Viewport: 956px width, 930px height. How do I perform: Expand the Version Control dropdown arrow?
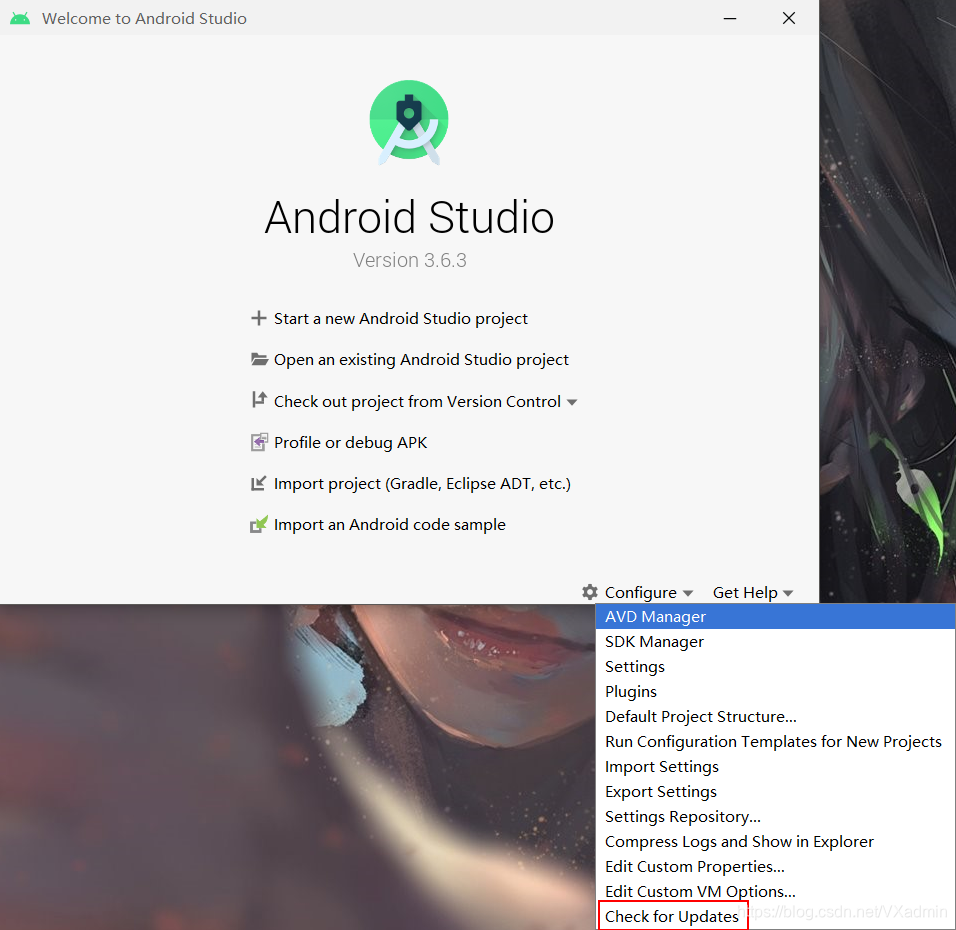pyautogui.click(x=572, y=402)
